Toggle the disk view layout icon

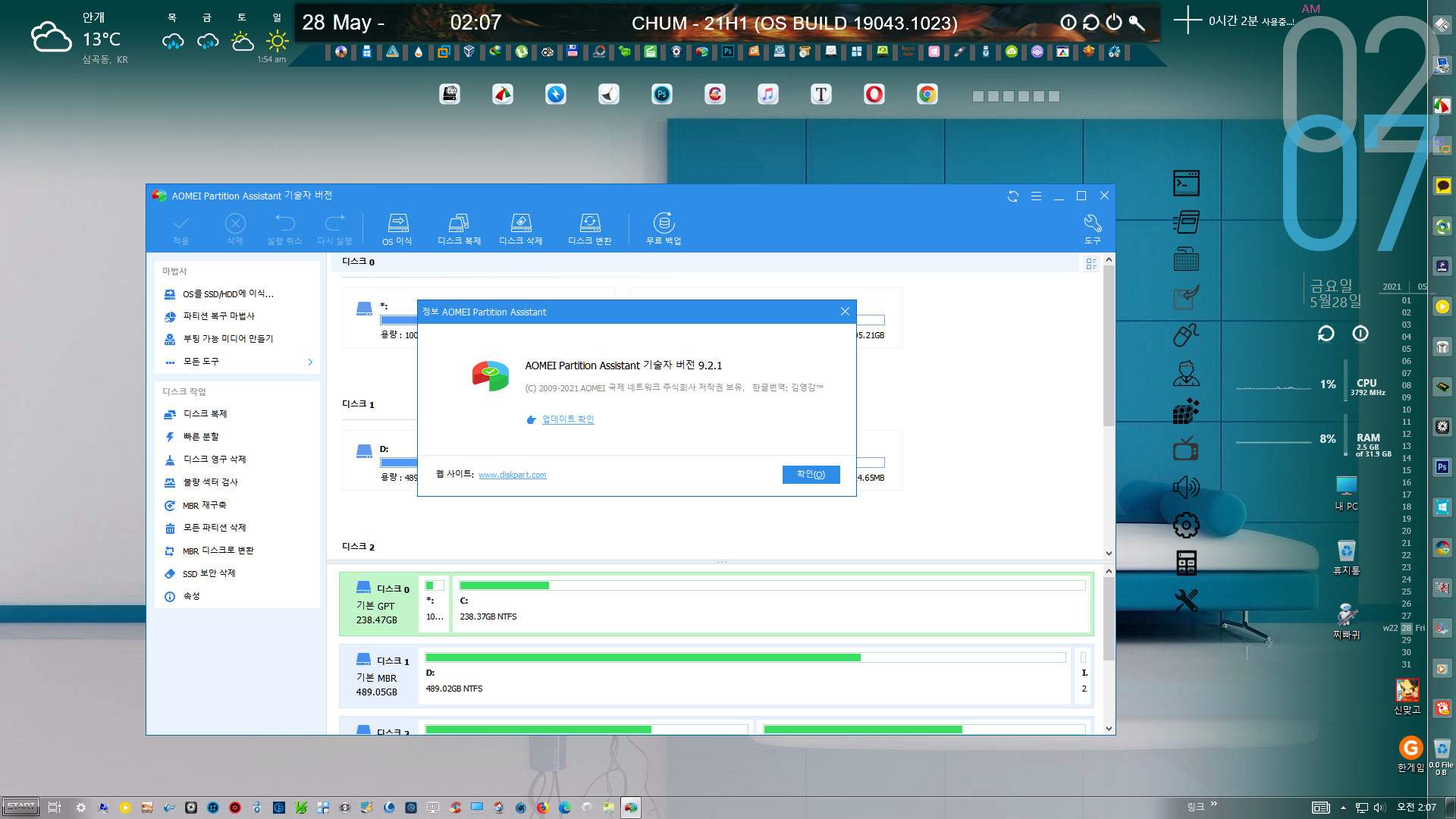(x=1090, y=264)
